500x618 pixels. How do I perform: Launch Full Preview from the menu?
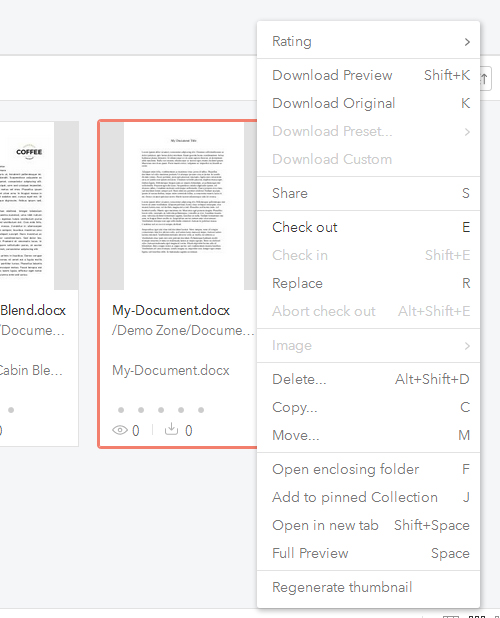368,553
